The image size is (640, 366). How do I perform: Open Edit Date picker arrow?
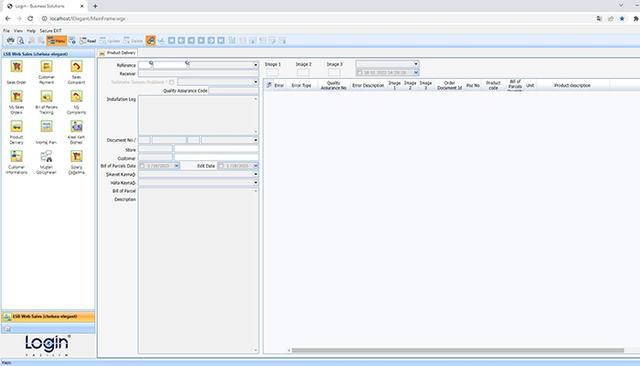coord(256,166)
